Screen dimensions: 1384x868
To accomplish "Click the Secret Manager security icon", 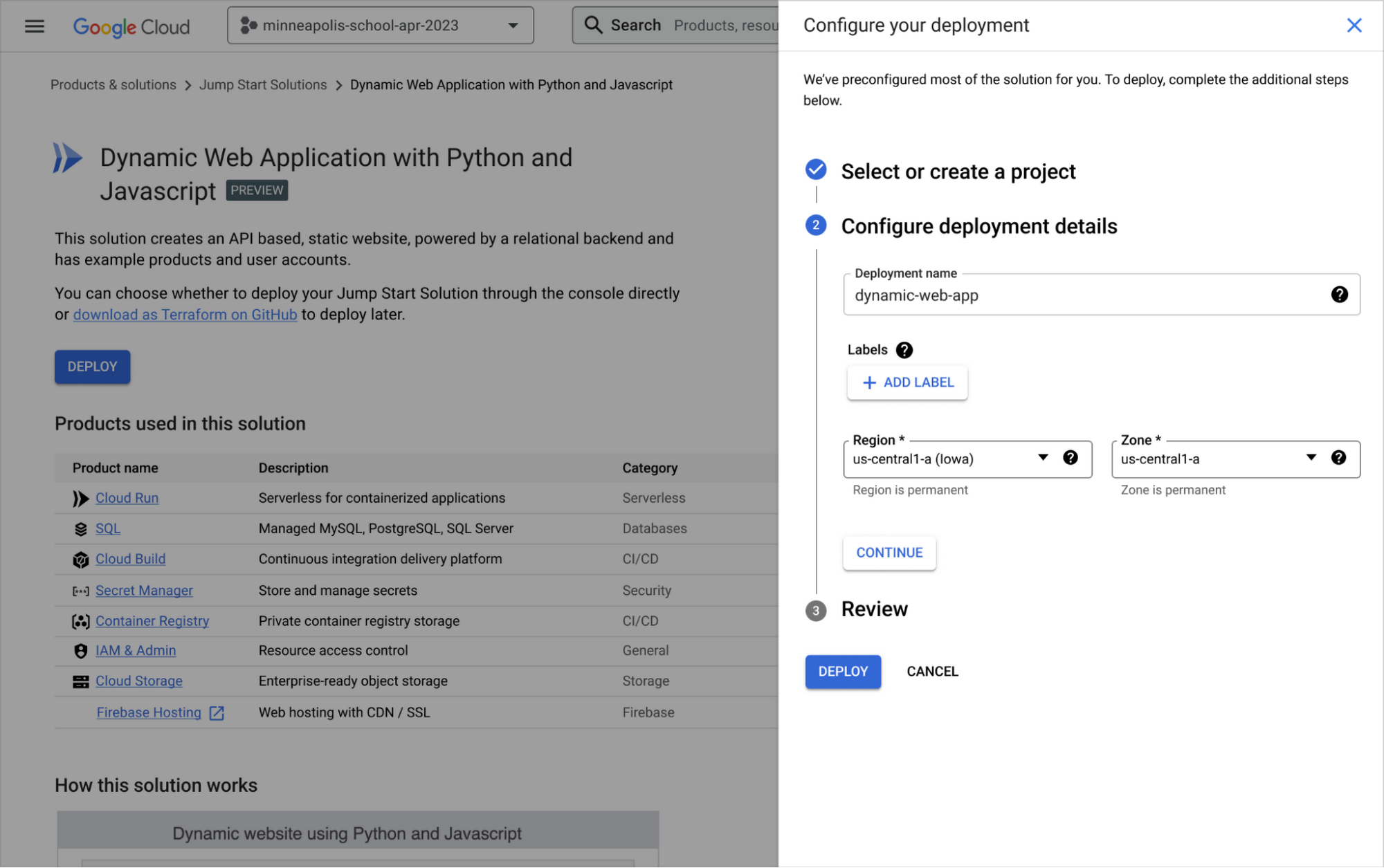I will 80,590.
